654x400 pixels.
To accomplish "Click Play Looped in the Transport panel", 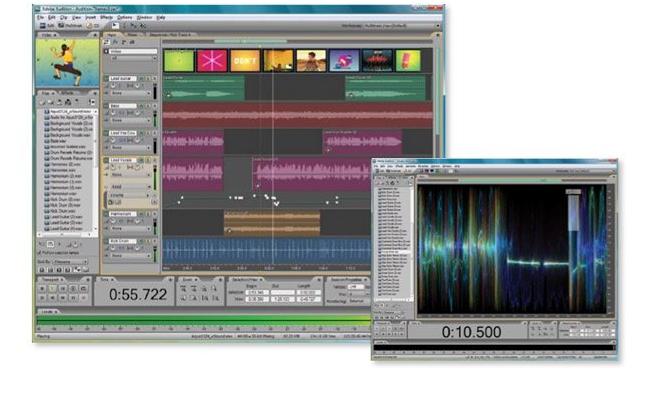I will coord(83,289).
